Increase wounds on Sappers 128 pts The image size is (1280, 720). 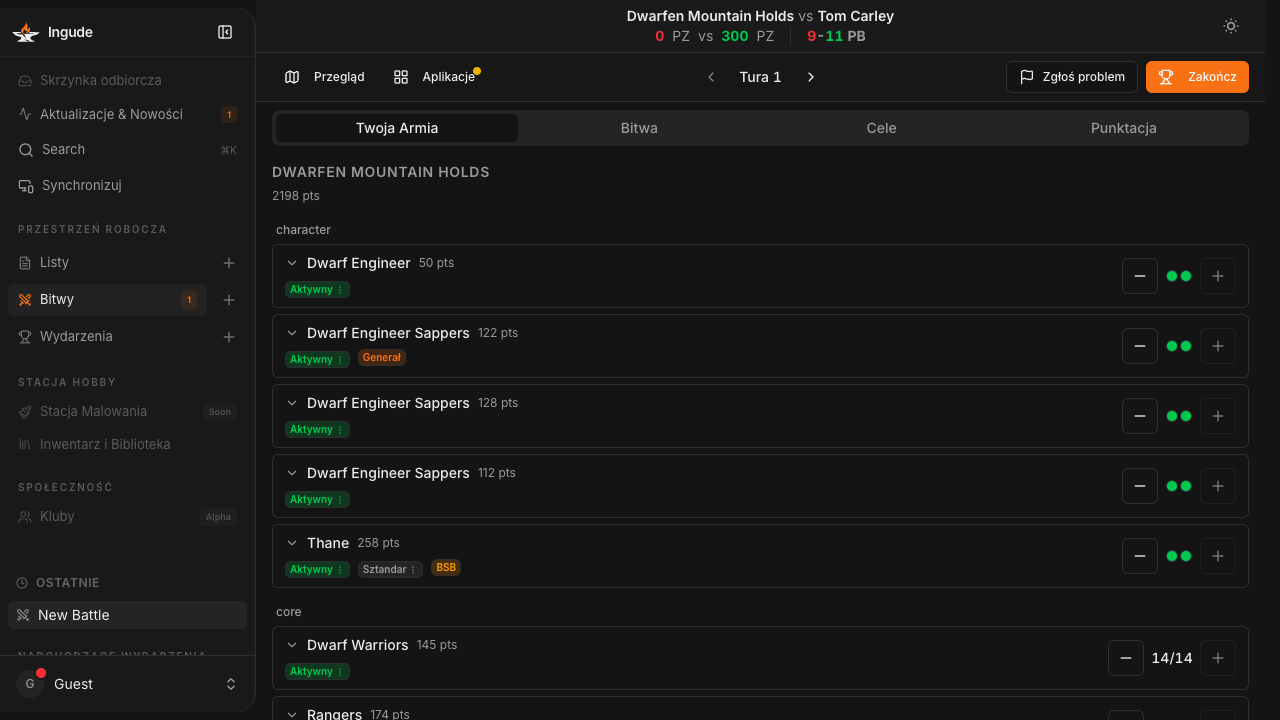(1218, 416)
